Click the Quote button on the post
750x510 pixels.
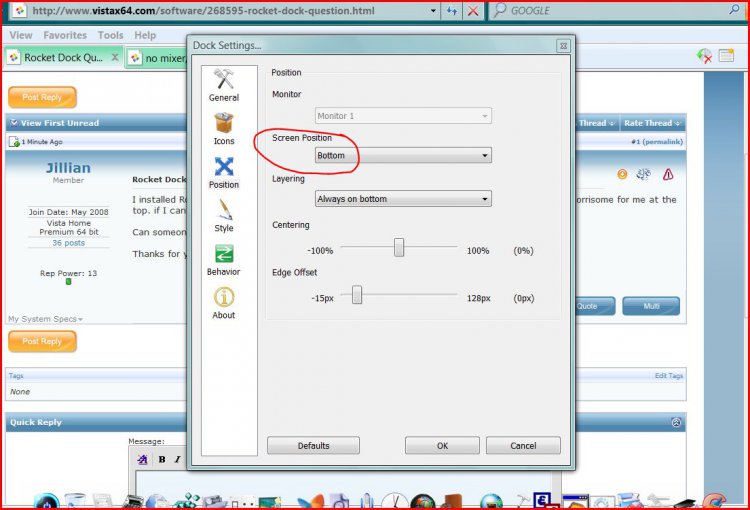[596, 306]
